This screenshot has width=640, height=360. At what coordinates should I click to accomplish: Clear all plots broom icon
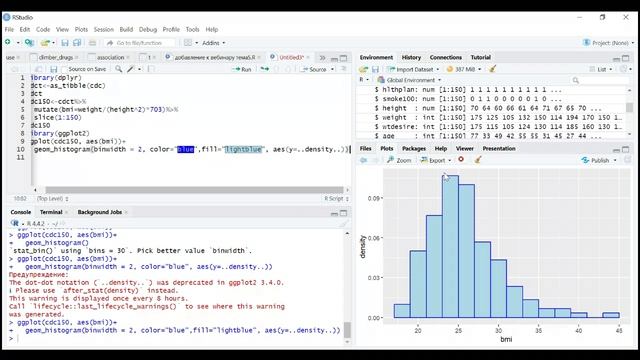(478, 160)
